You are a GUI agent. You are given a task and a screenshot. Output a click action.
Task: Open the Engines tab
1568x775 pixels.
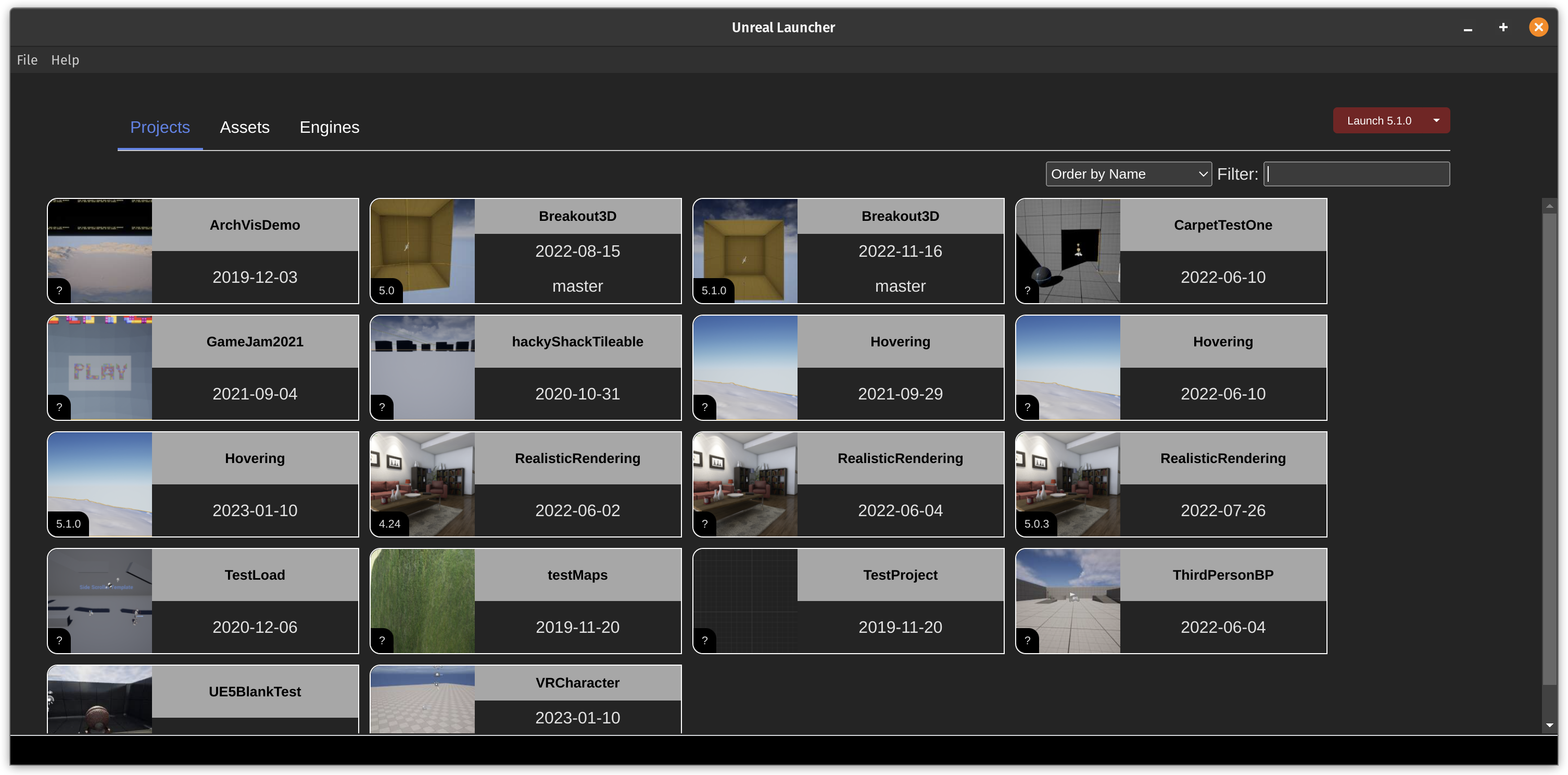click(x=330, y=127)
